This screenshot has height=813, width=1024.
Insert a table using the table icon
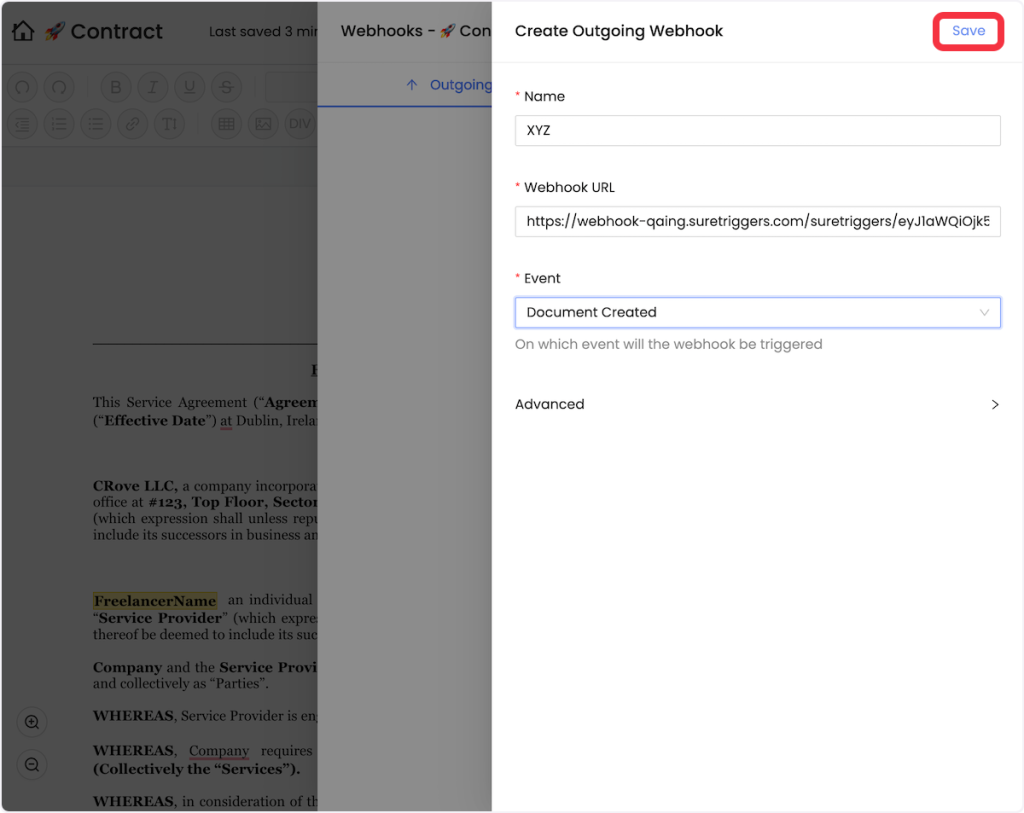(x=227, y=124)
